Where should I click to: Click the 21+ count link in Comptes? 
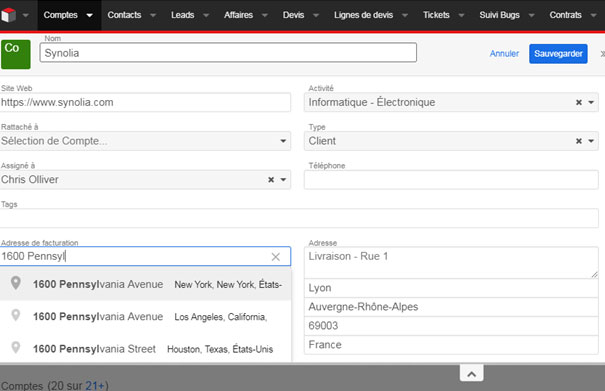[x=95, y=385]
